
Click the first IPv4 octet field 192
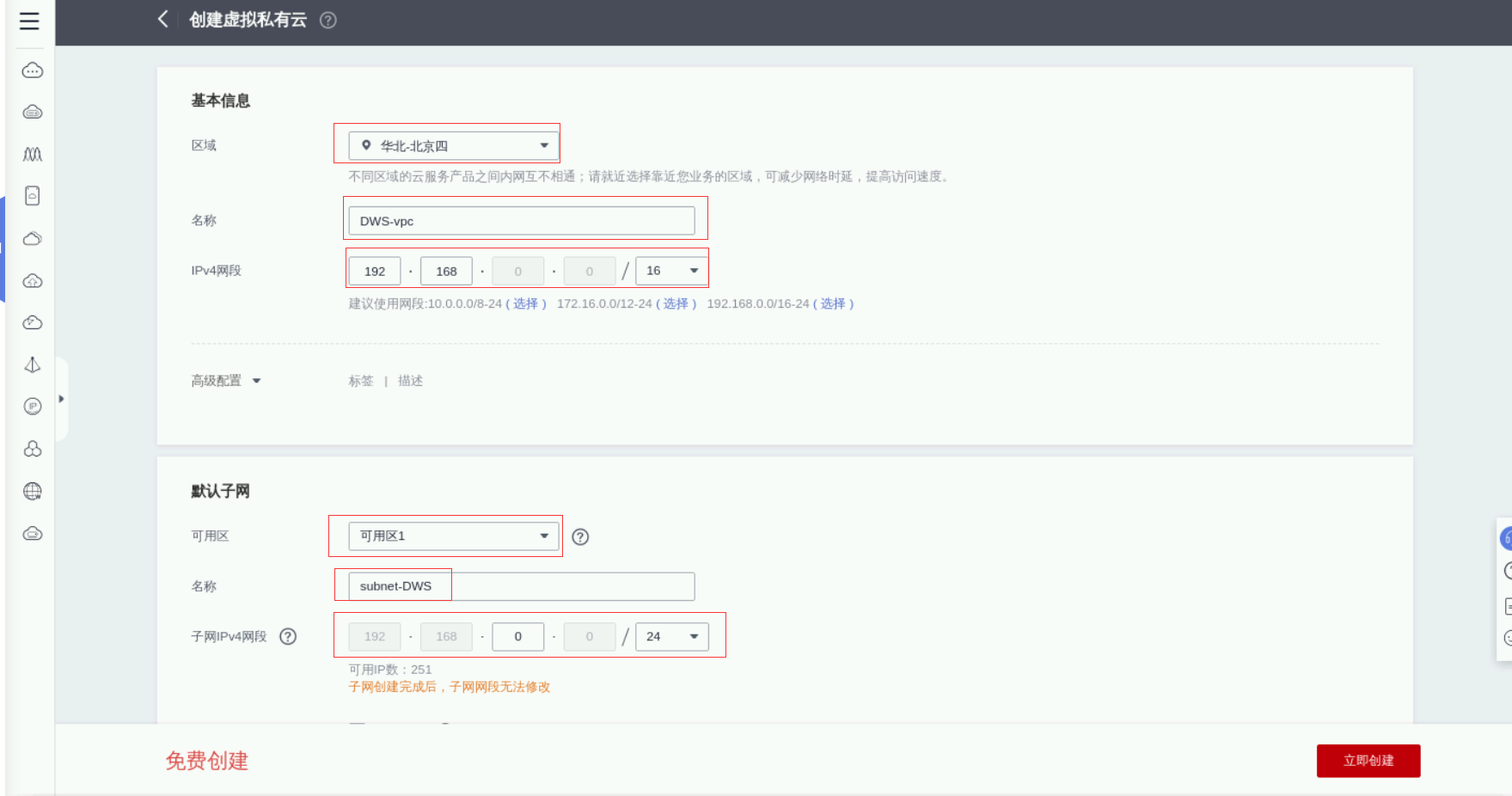(375, 271)
